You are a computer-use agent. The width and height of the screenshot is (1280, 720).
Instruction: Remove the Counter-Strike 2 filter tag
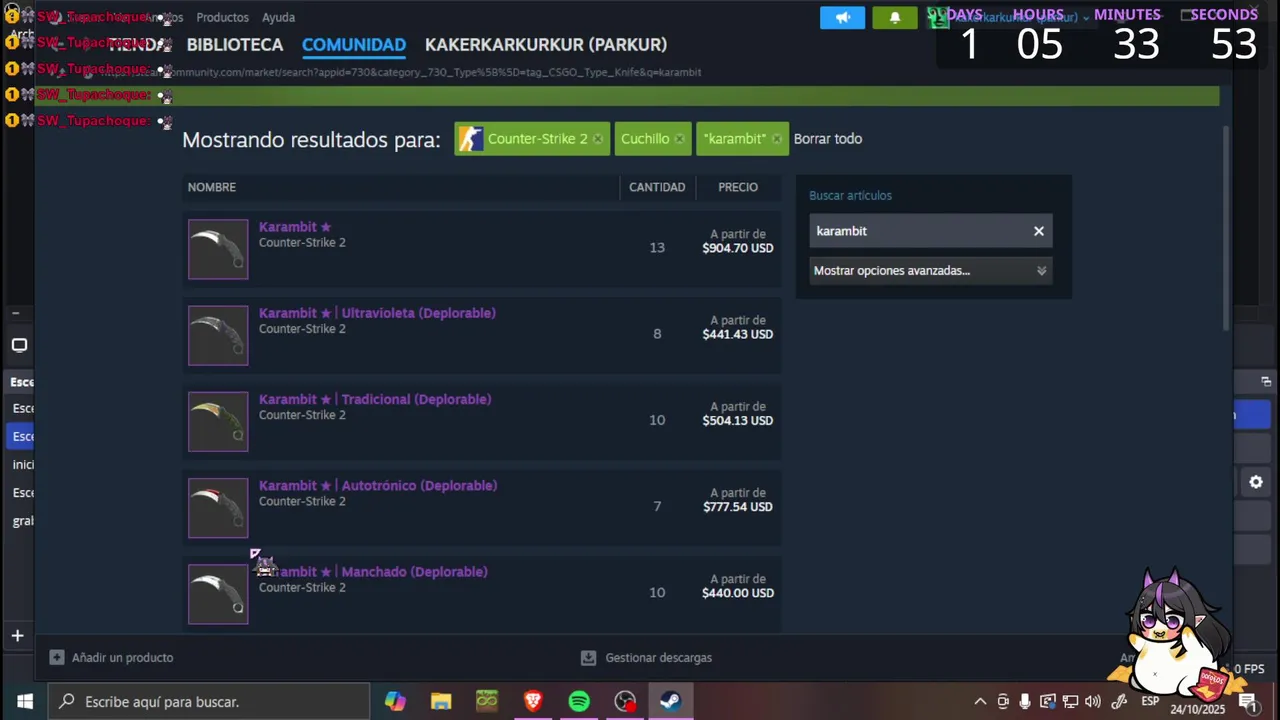coord(598,139)
